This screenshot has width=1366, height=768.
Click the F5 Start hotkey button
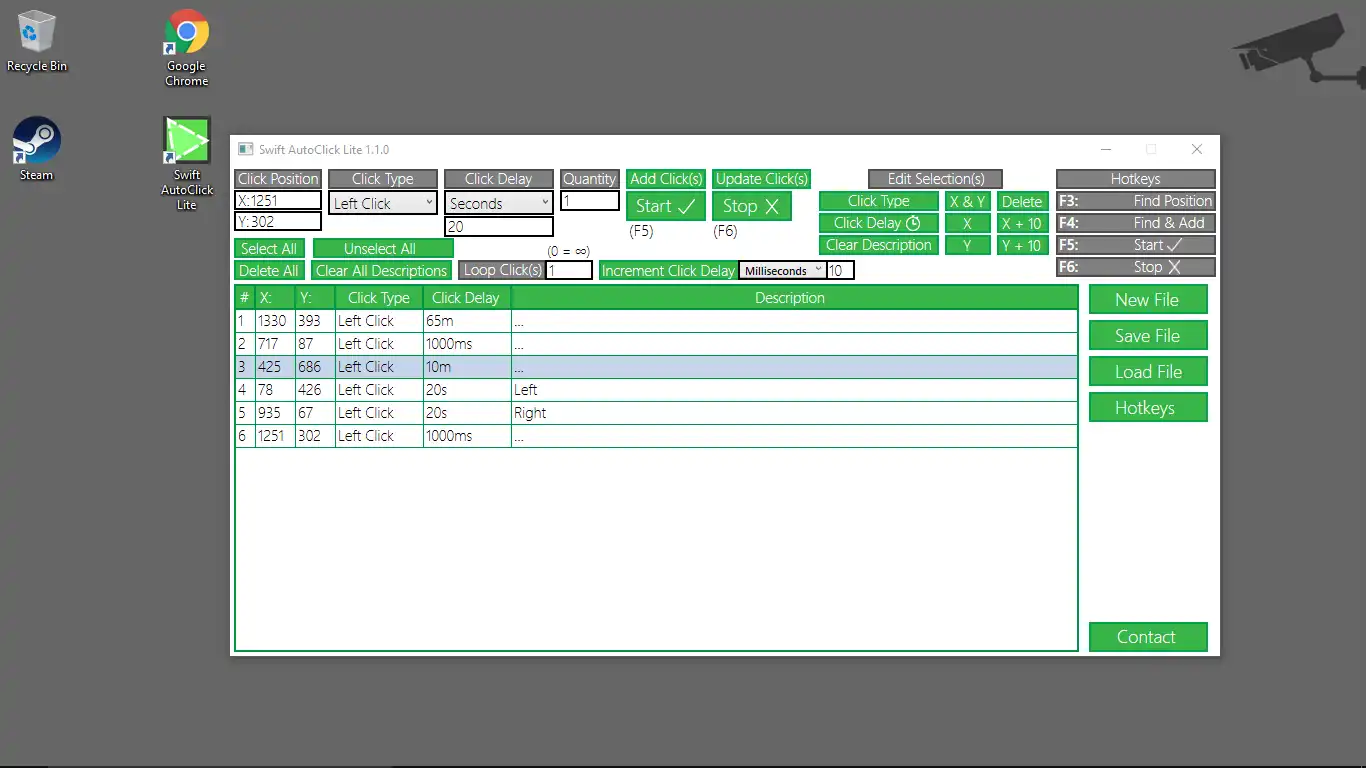tap(1136, 245)
